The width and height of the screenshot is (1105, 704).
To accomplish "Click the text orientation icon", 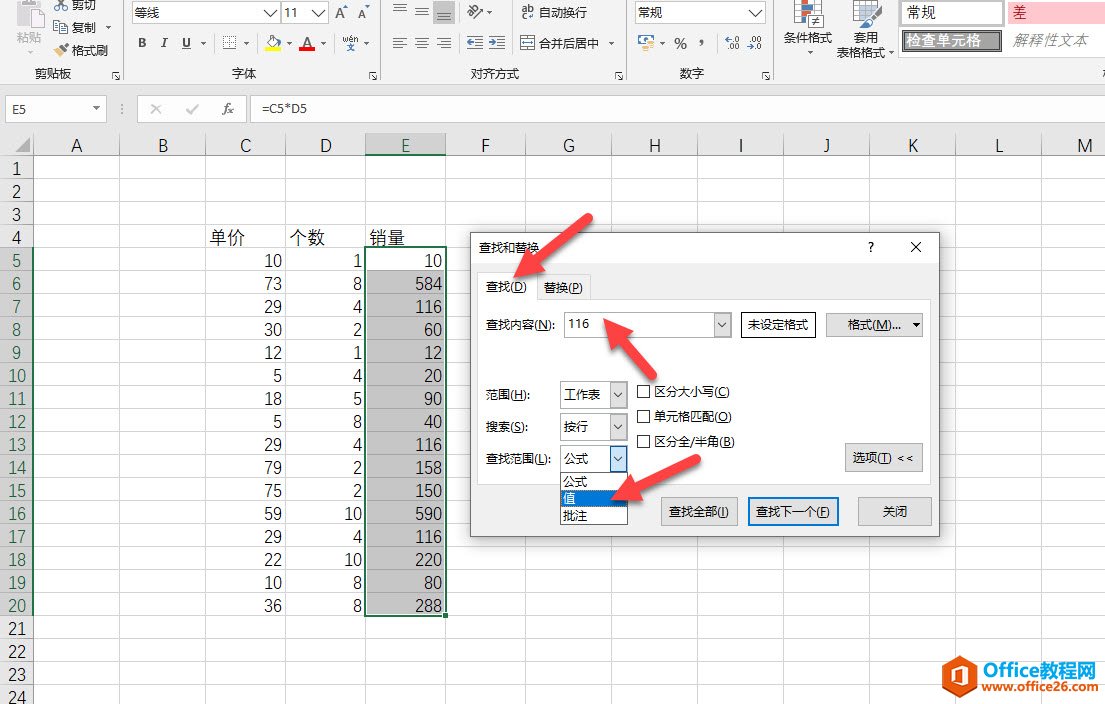I will tap(476, 11).
